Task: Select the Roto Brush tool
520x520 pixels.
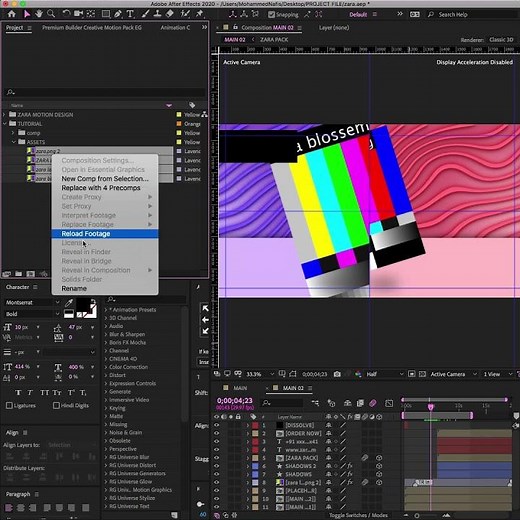Action: [185, 14]
